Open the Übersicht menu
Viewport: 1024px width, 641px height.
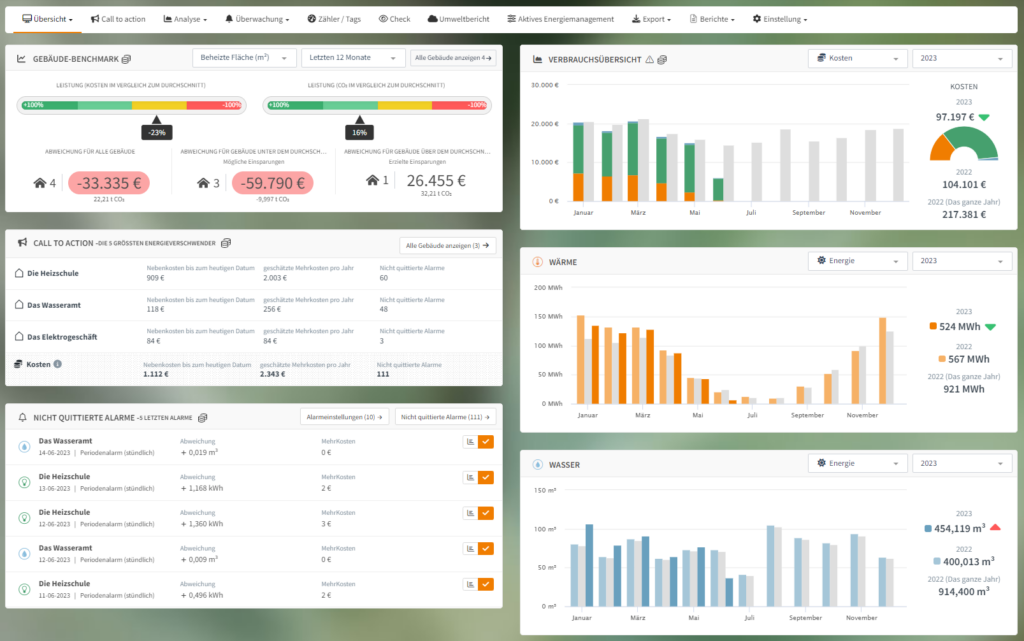click(47, 19)
